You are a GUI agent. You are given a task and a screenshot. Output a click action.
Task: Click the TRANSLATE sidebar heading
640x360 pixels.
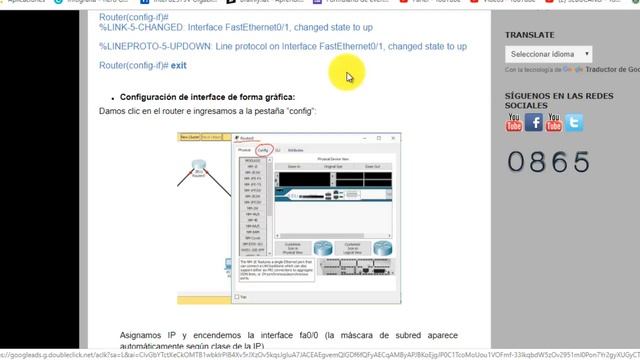529,35
